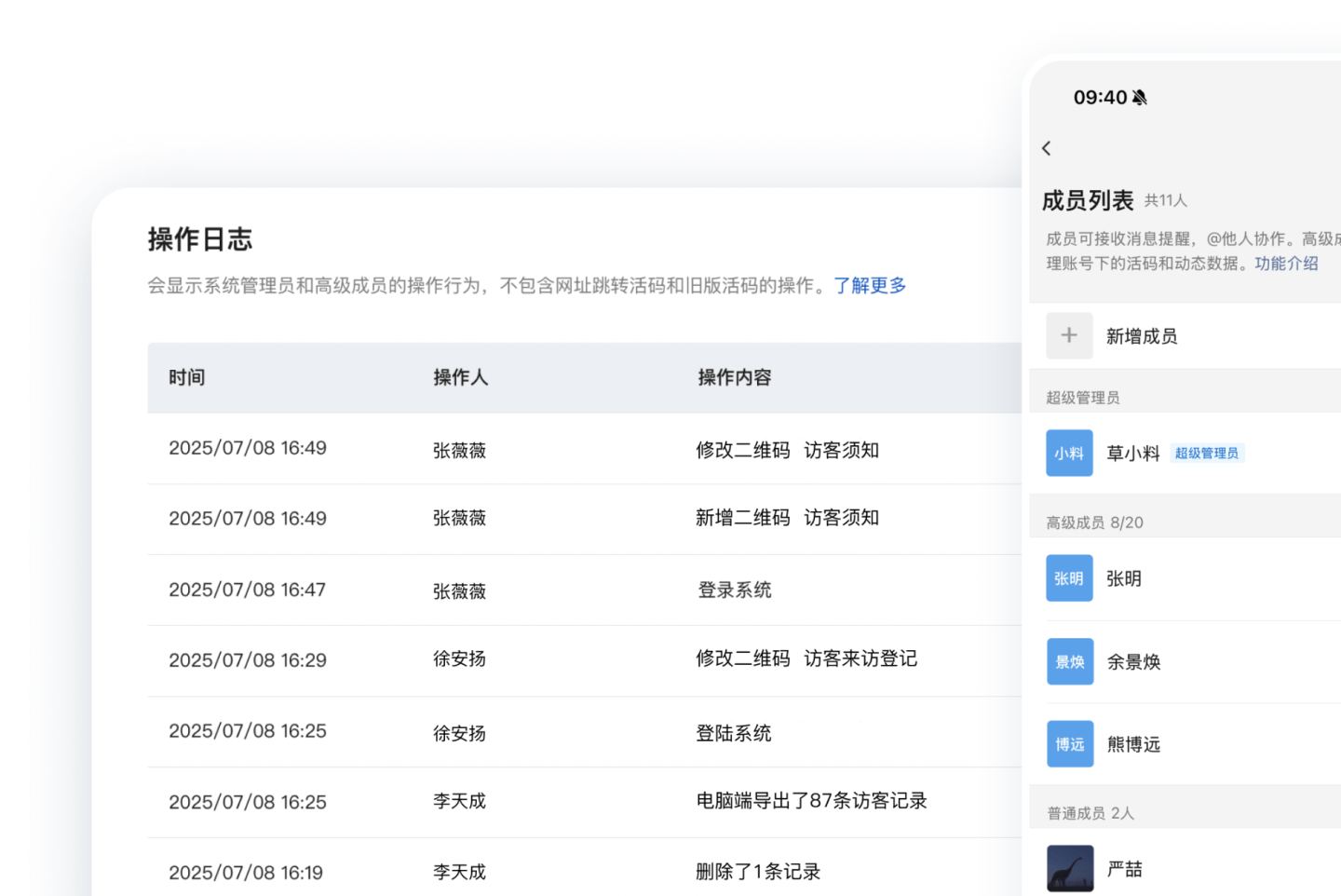The width and height of the screenshot is (1341, 896).
Task: Select member name 张明 in the list
Action: coord(1124,578)
